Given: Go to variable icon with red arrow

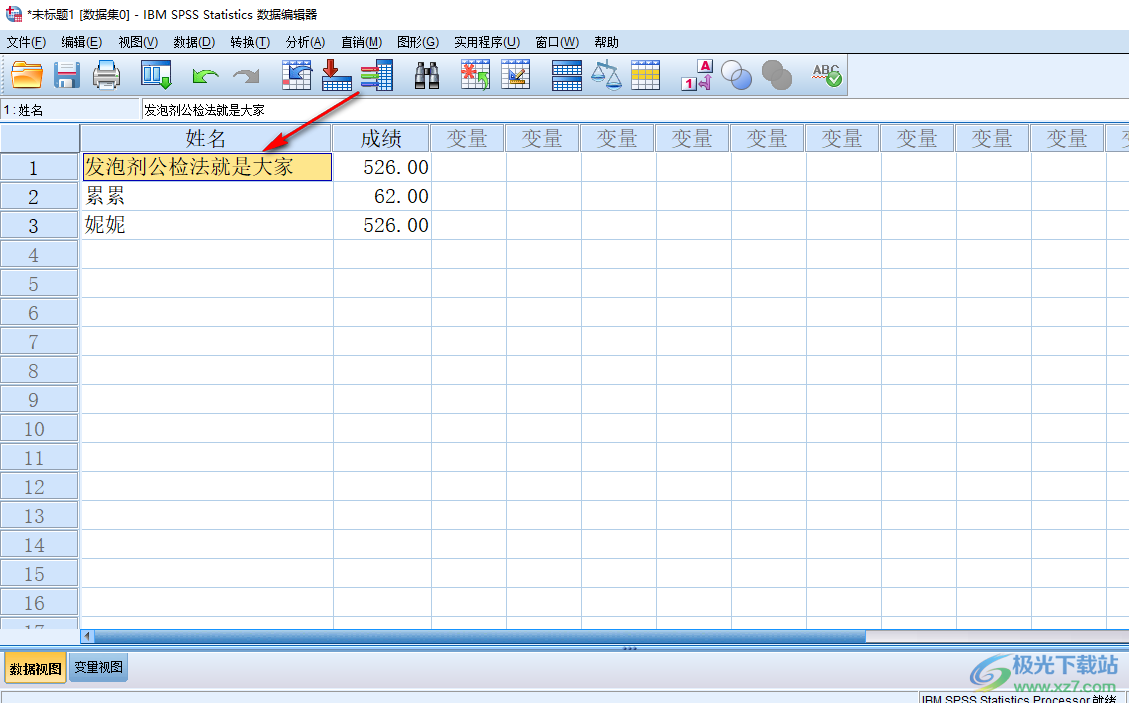Looking at the screenshot, I should [x=336, y=75].
